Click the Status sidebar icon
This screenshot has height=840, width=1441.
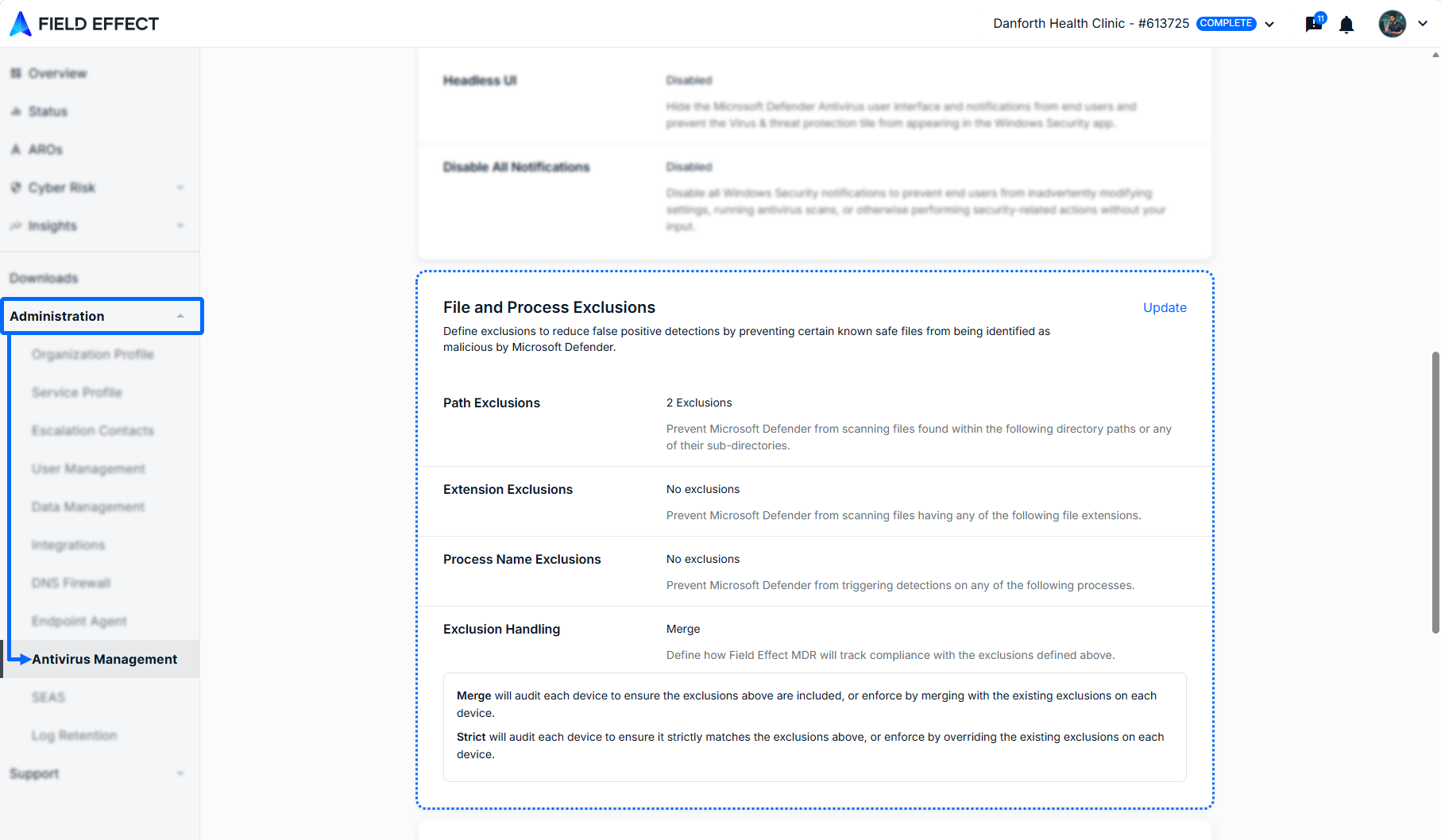click(x=16, y=111)
